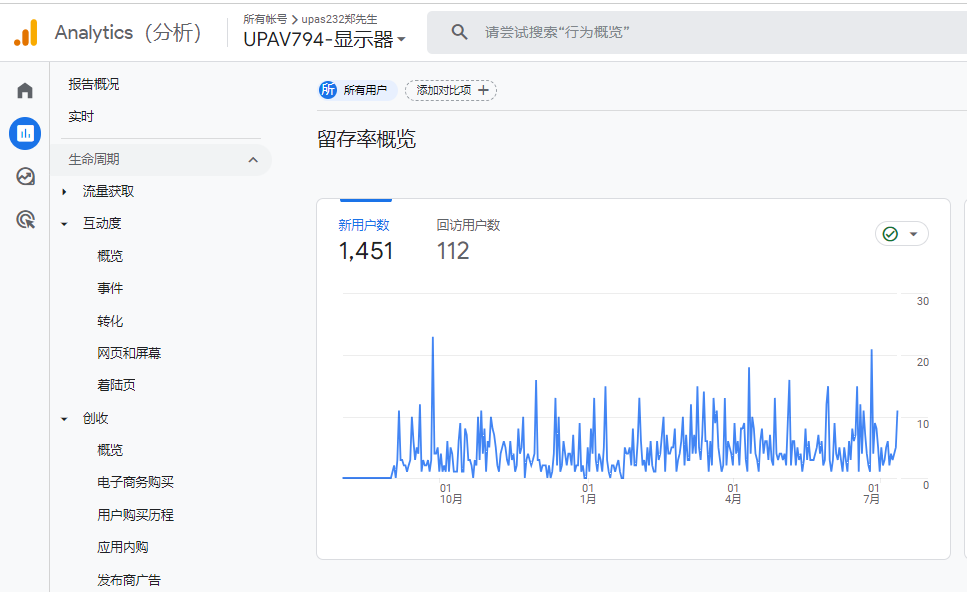Click the plus icon on 添加对比项
967x592 pixels.
[x=483, y=91]
